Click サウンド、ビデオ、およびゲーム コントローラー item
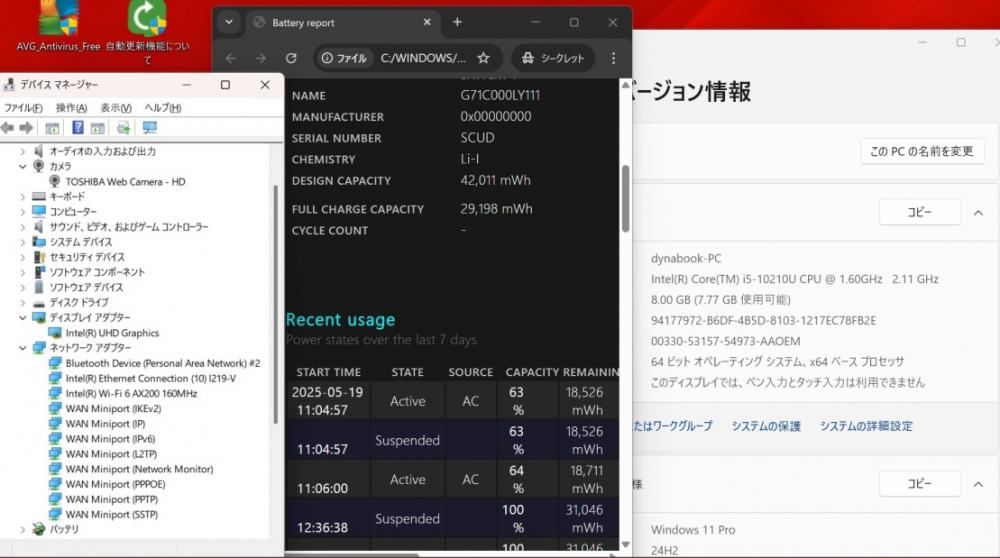The height and width of the screenshot is (558, 1000). [128, 227]
